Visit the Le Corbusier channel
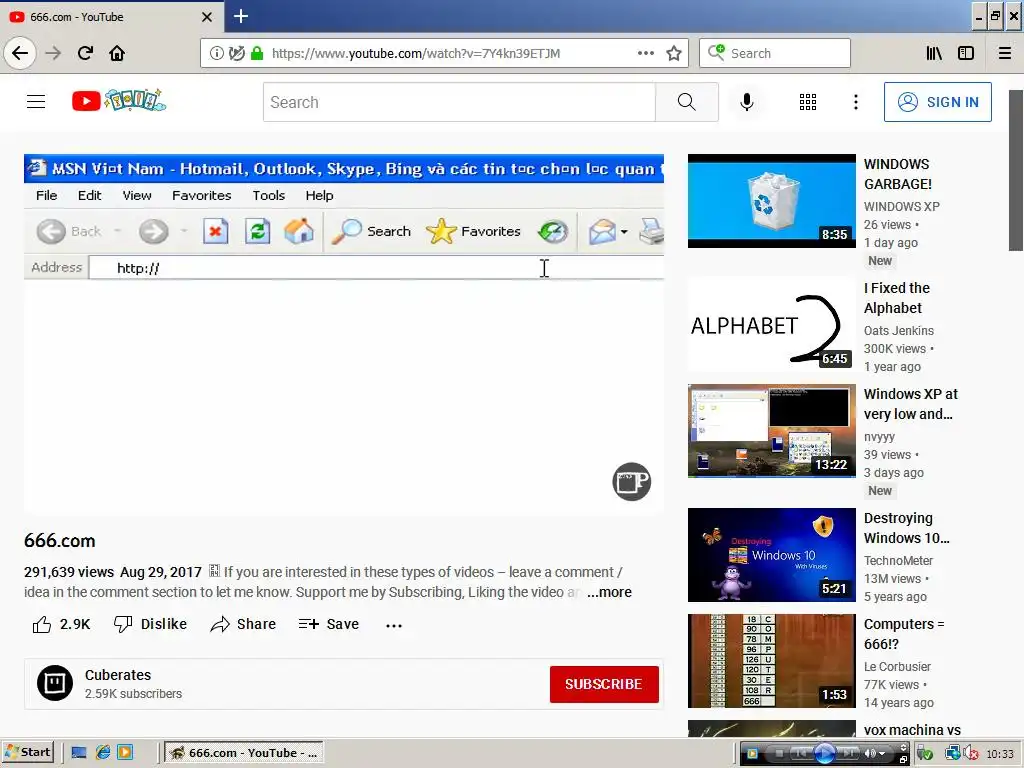The width and height of the screenshot is (1024, 768). coord(897,666)
